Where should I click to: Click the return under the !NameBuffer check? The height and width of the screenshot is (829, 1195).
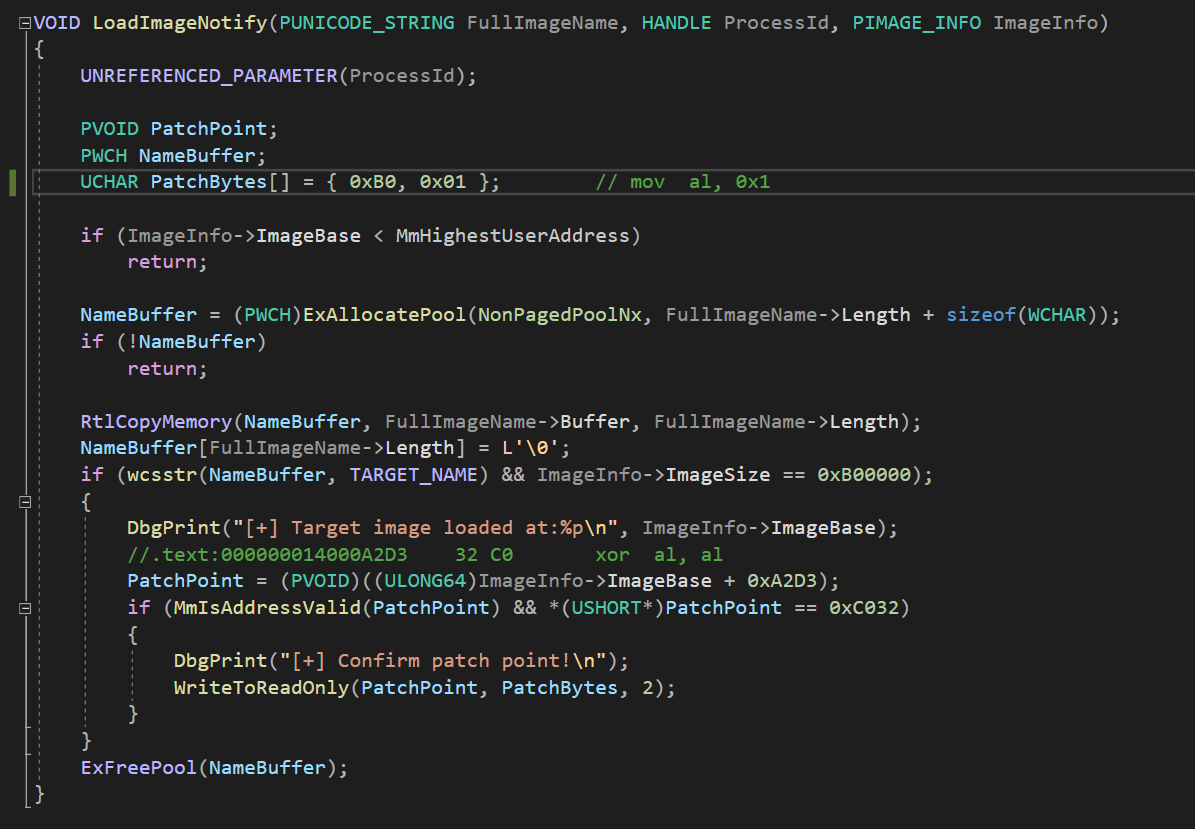pos(162,369)
